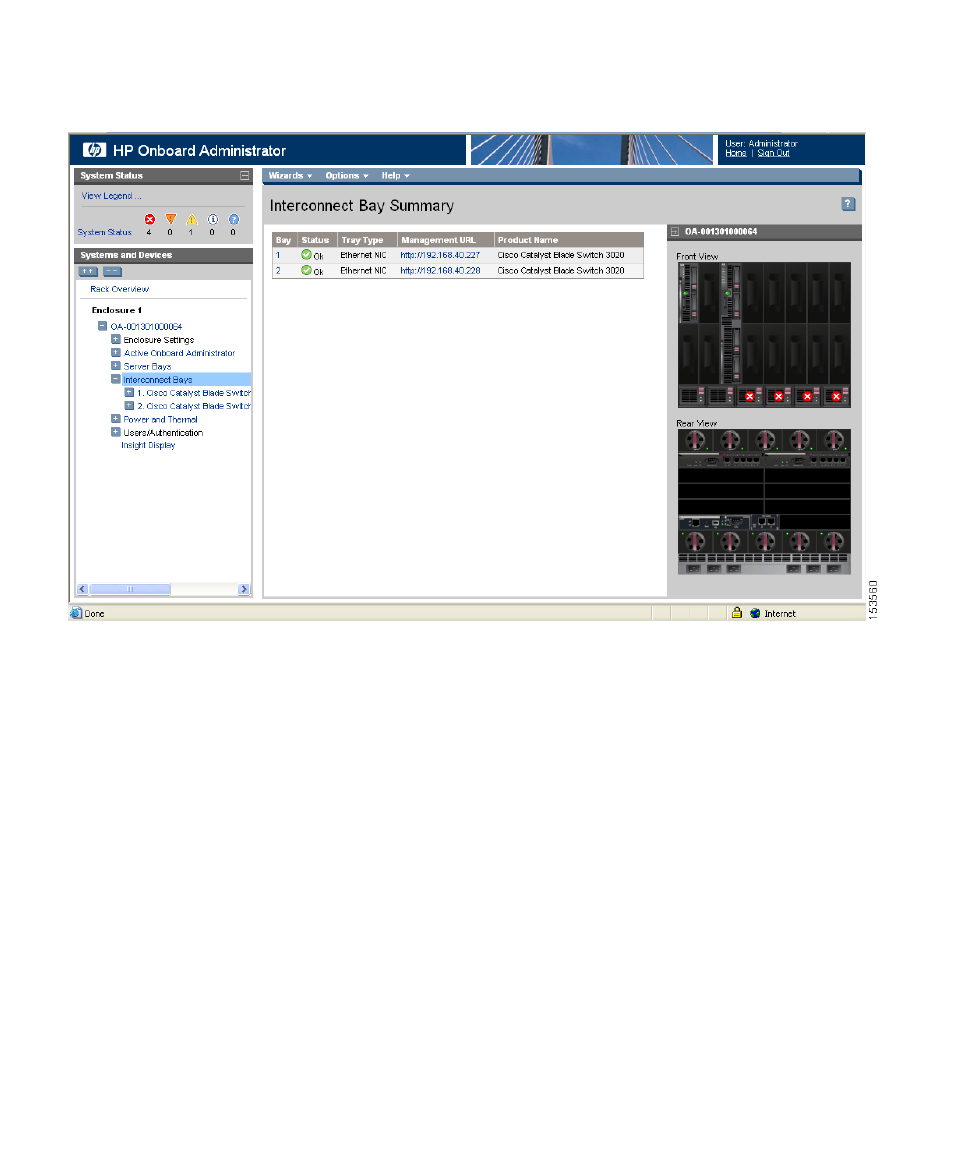Click the Status column header
The width and height of the screenshot is (954, 1158).
coord(318,240)
